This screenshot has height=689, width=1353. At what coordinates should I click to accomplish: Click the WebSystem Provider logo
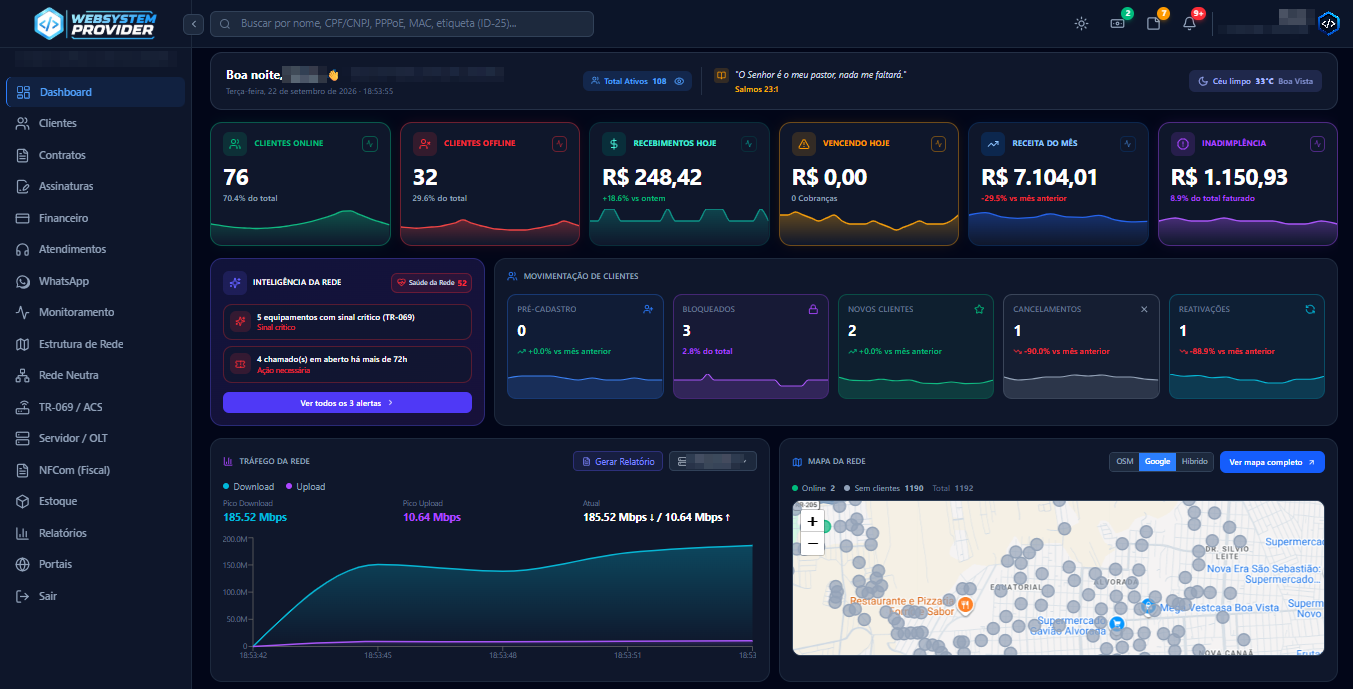tap(95, 23)
